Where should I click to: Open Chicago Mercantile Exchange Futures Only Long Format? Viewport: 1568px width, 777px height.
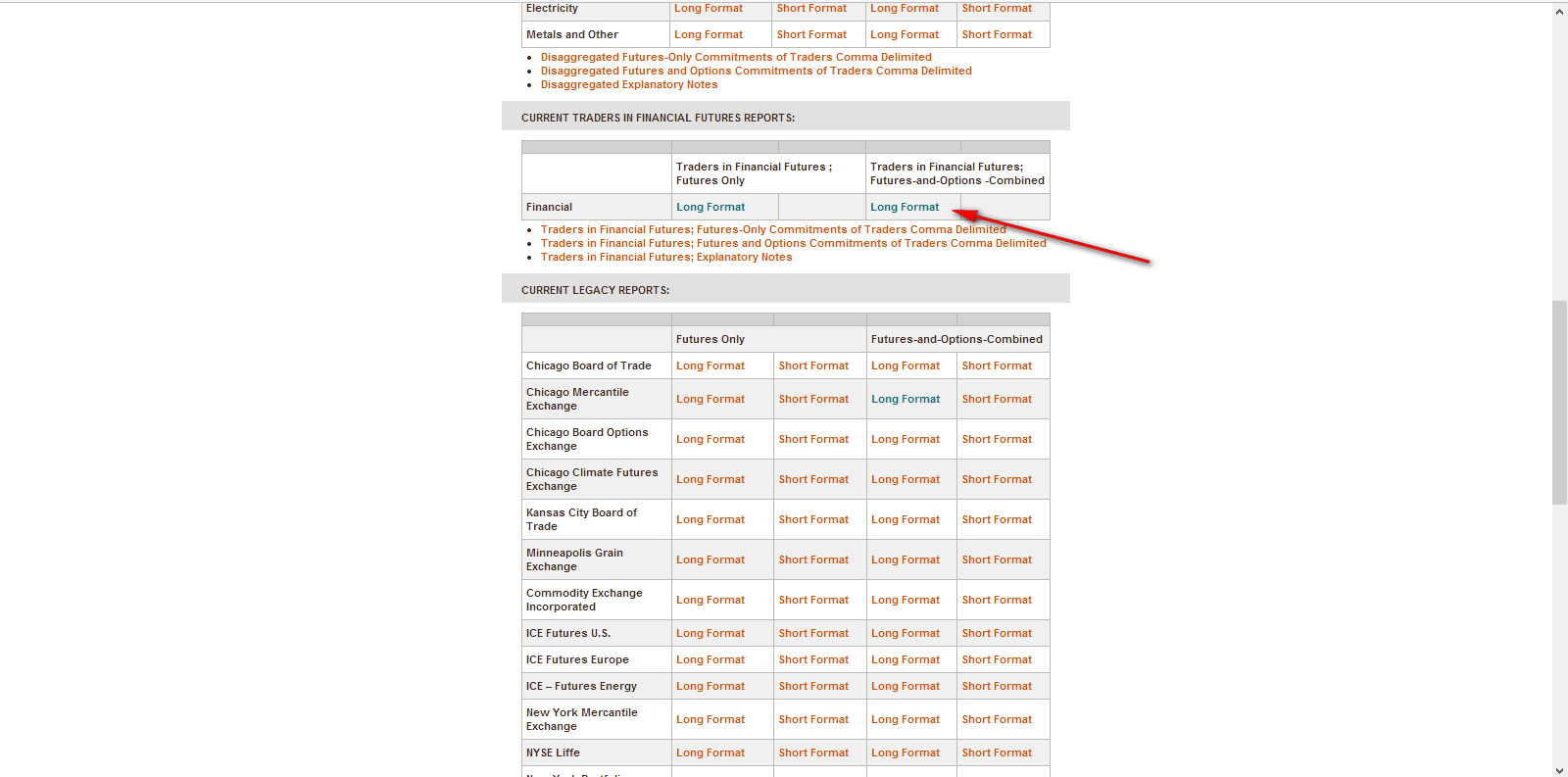(x=710, y=399)
